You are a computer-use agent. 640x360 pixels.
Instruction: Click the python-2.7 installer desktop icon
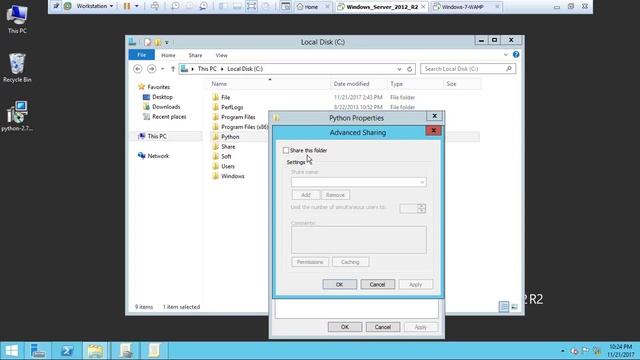(x=17, y=116)
